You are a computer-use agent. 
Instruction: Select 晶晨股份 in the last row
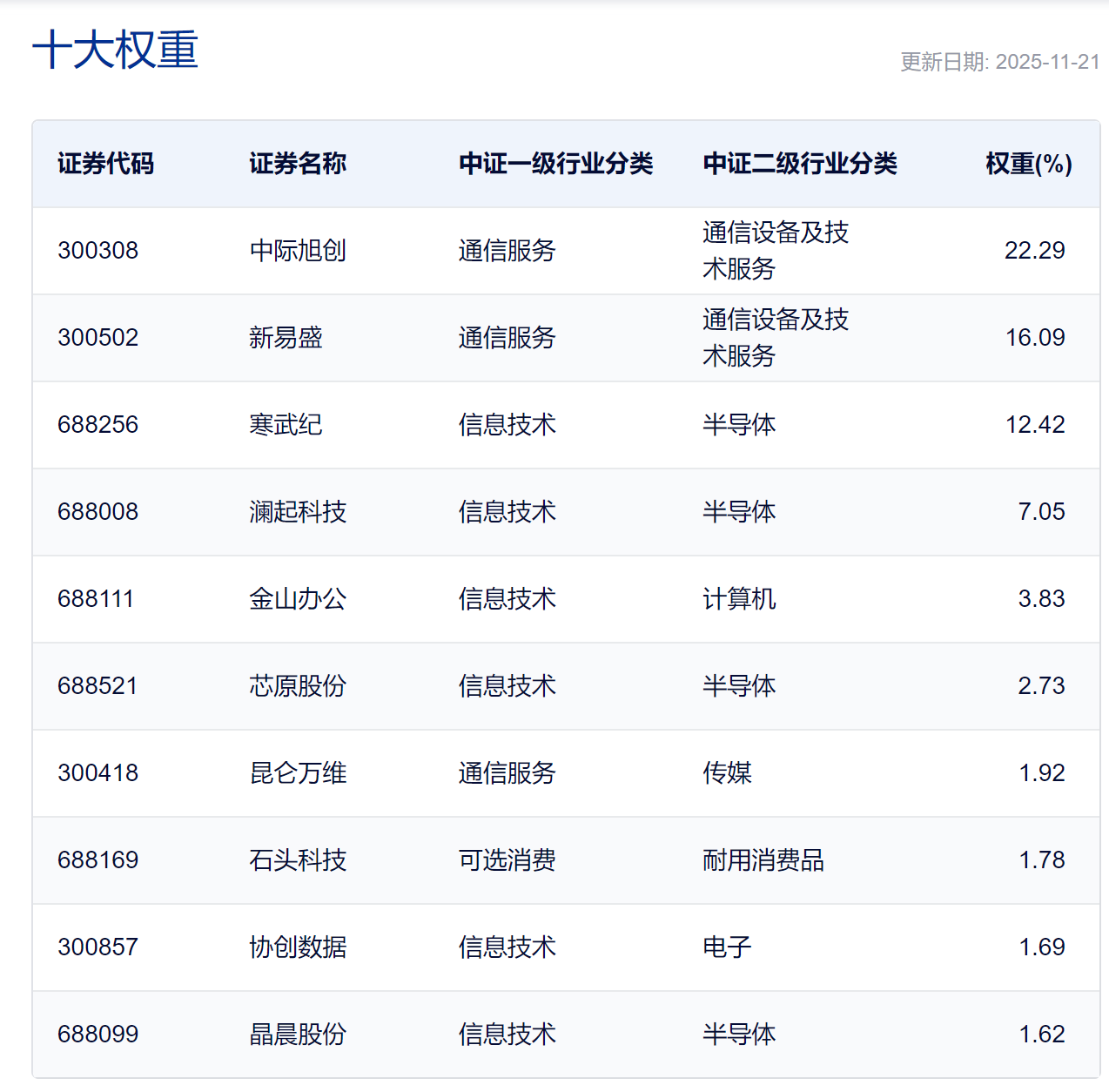click(x=296, y=1035)
